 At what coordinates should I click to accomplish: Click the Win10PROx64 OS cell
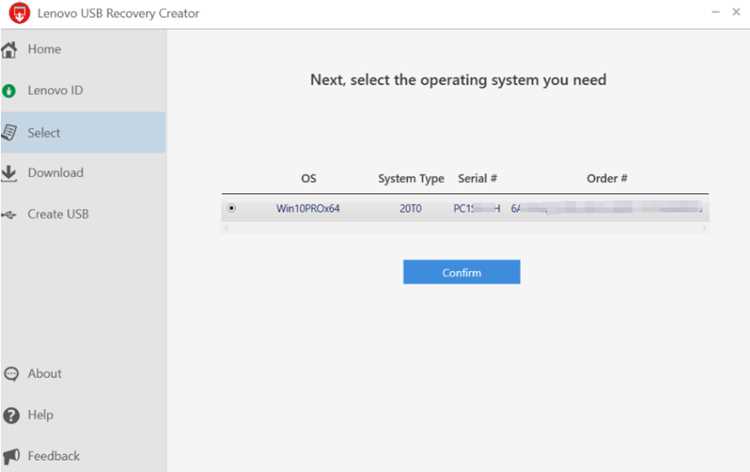(308, 209)
